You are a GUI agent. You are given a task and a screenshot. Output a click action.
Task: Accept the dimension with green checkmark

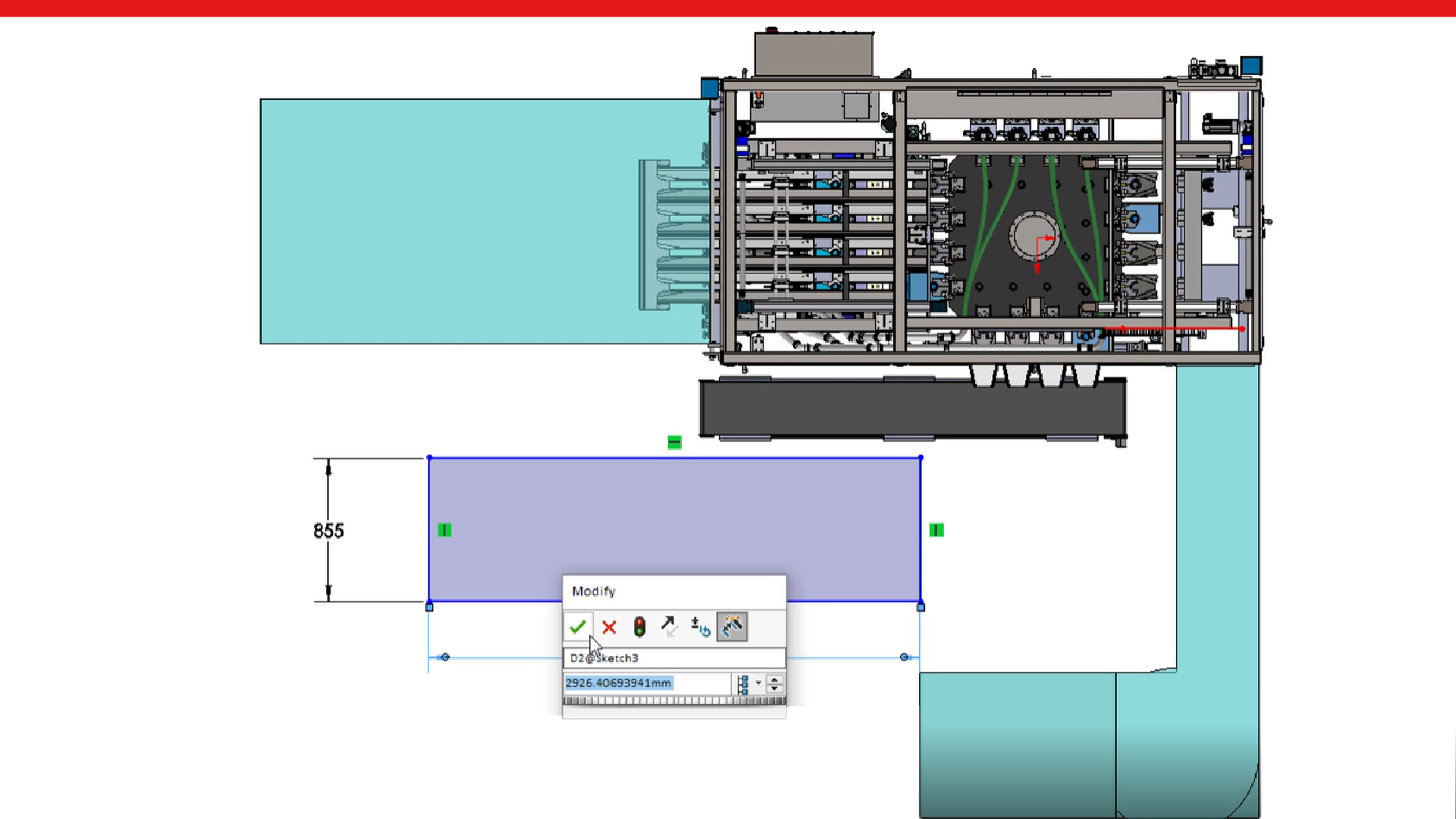577,627
